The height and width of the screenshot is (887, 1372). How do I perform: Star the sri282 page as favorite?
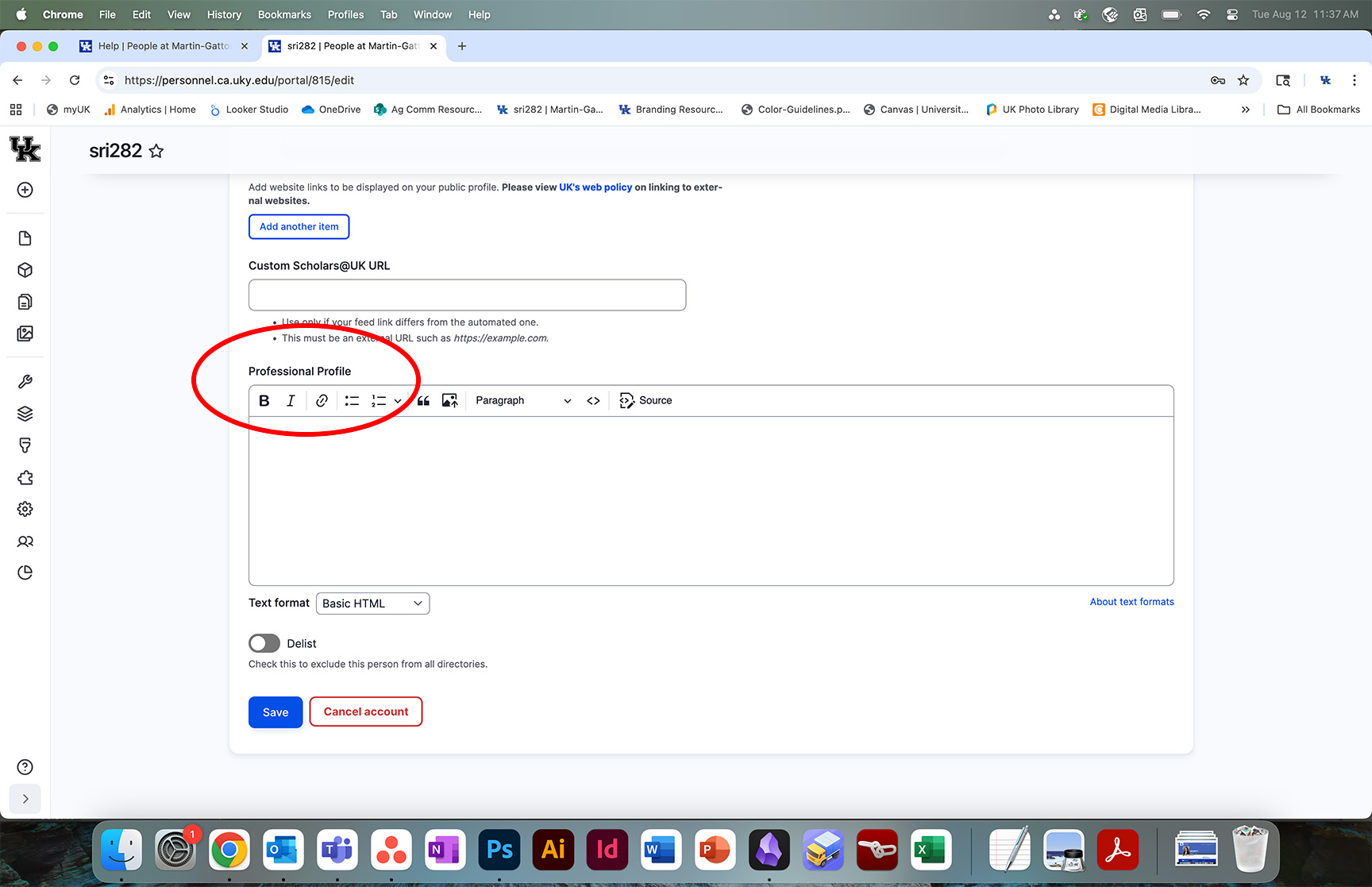[x=156, y=151]
